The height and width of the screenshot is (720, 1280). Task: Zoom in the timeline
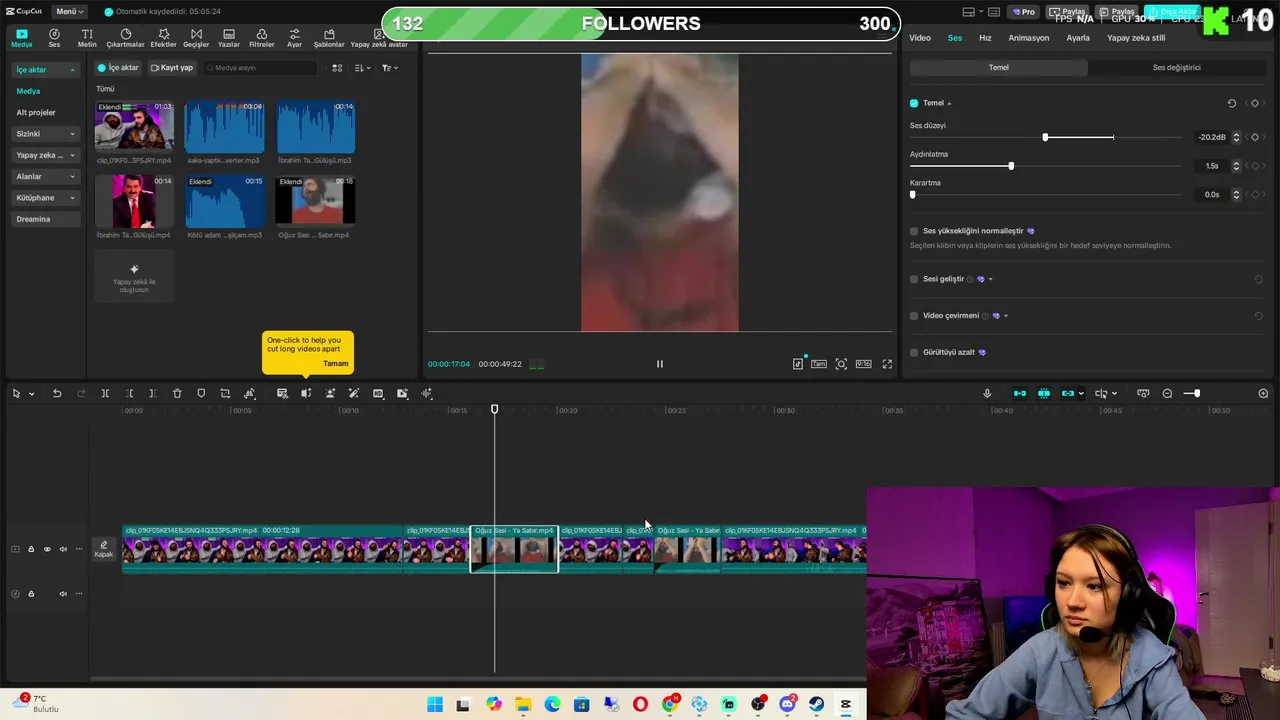[1263, 393]
